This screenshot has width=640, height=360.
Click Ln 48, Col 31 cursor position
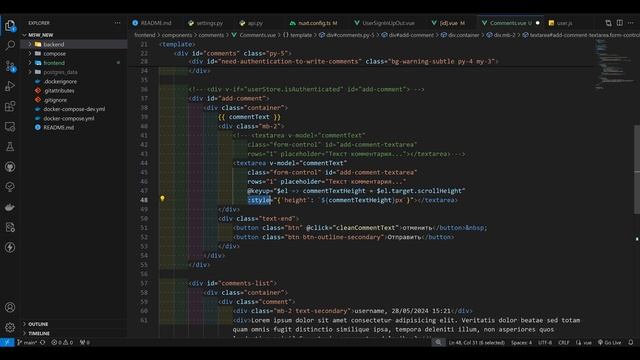tap(476, 342)
